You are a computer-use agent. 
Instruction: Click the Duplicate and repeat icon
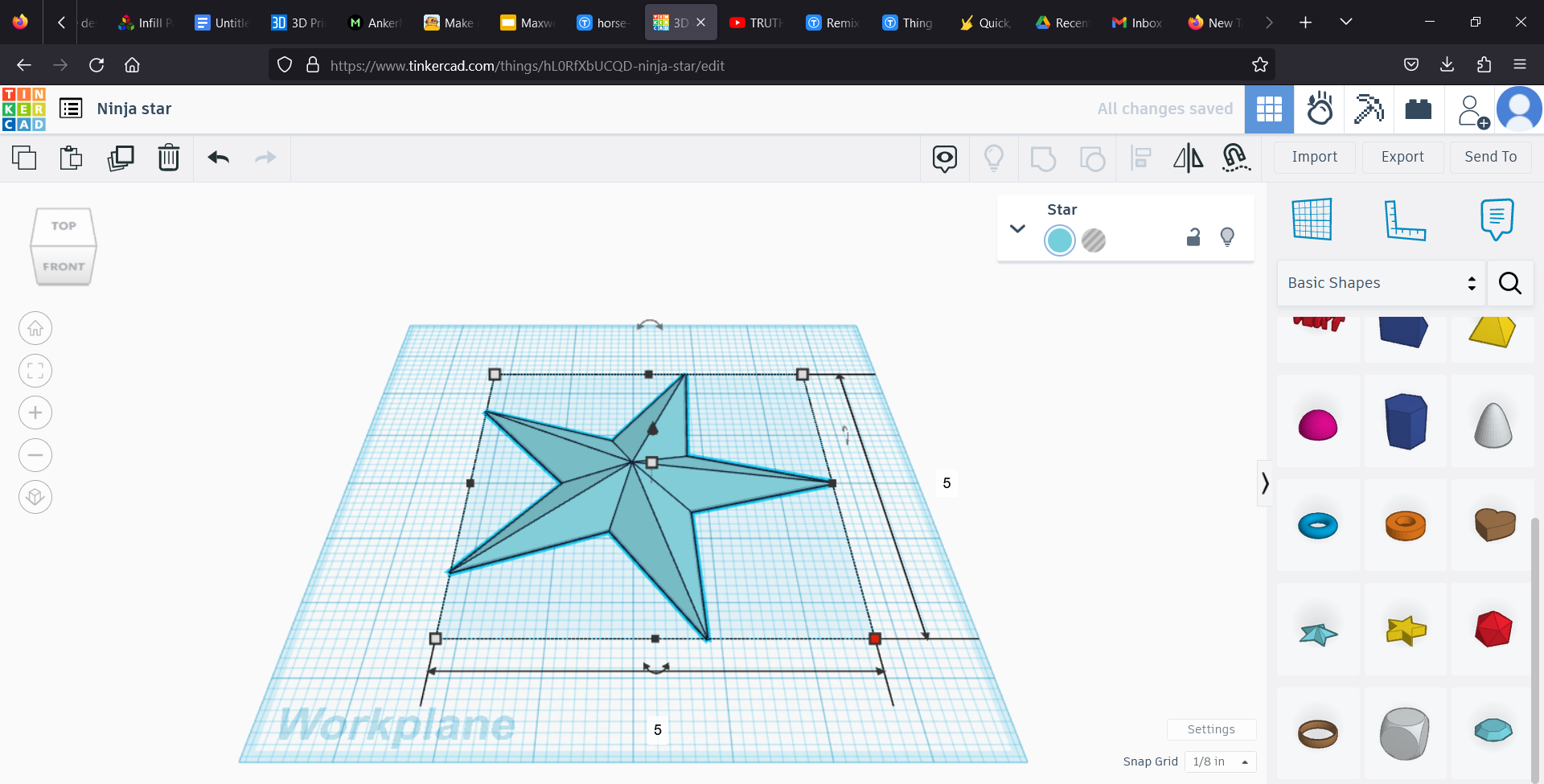pos(121,158)
